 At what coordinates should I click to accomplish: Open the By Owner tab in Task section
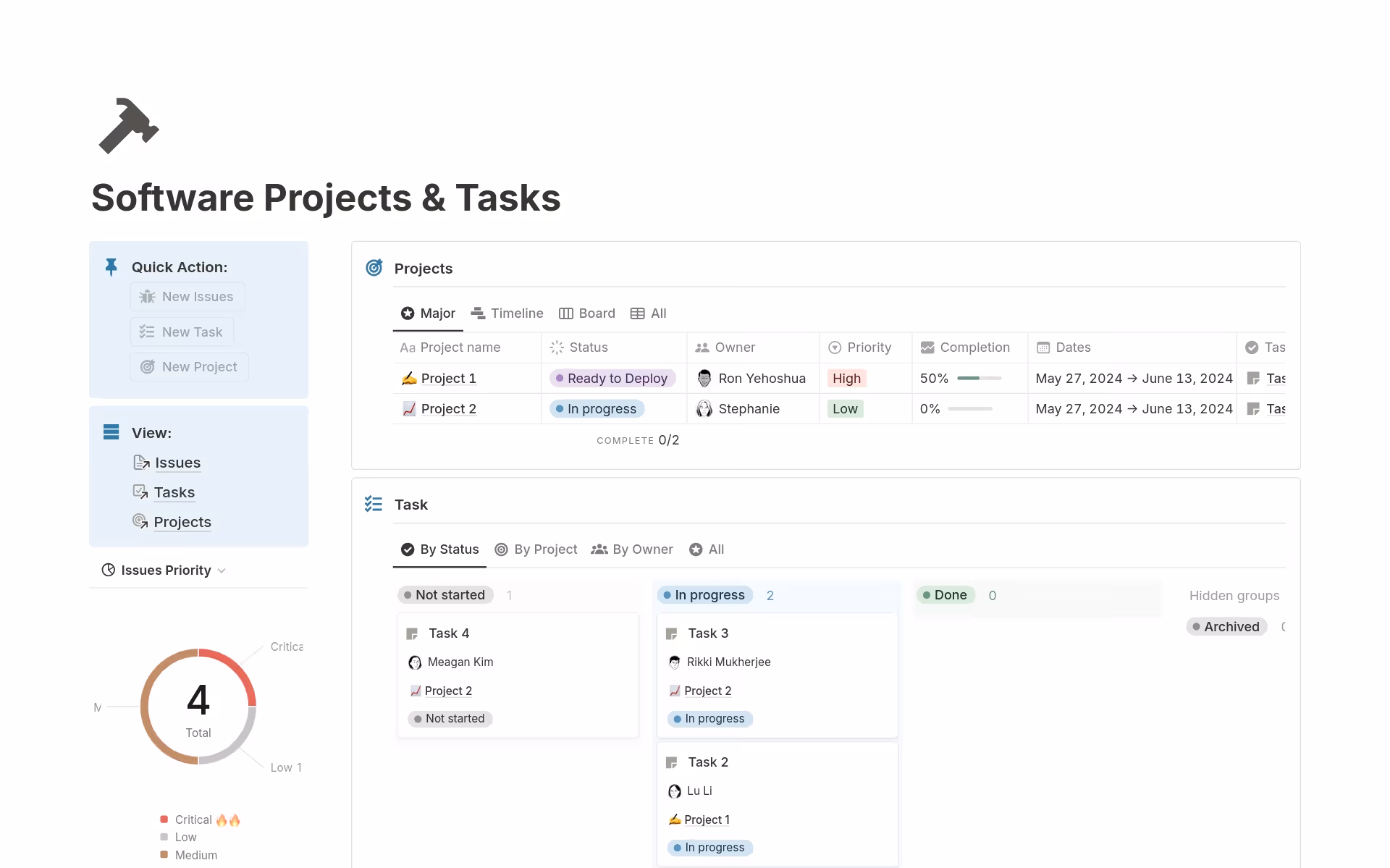(x=631, y=549)
